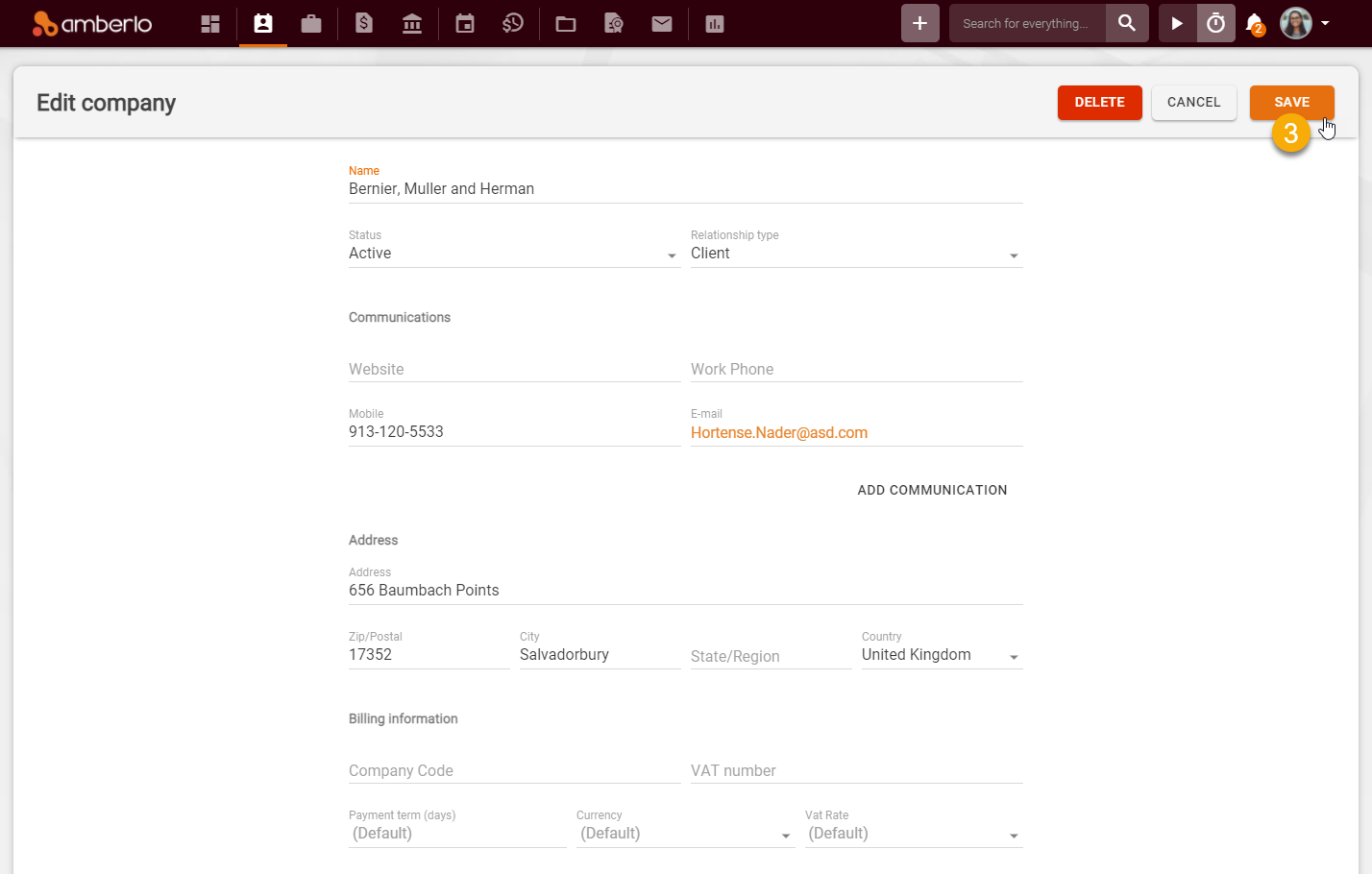1372x874 pixels.
Task: Start the timer play button
Action: click(1177, 23)
